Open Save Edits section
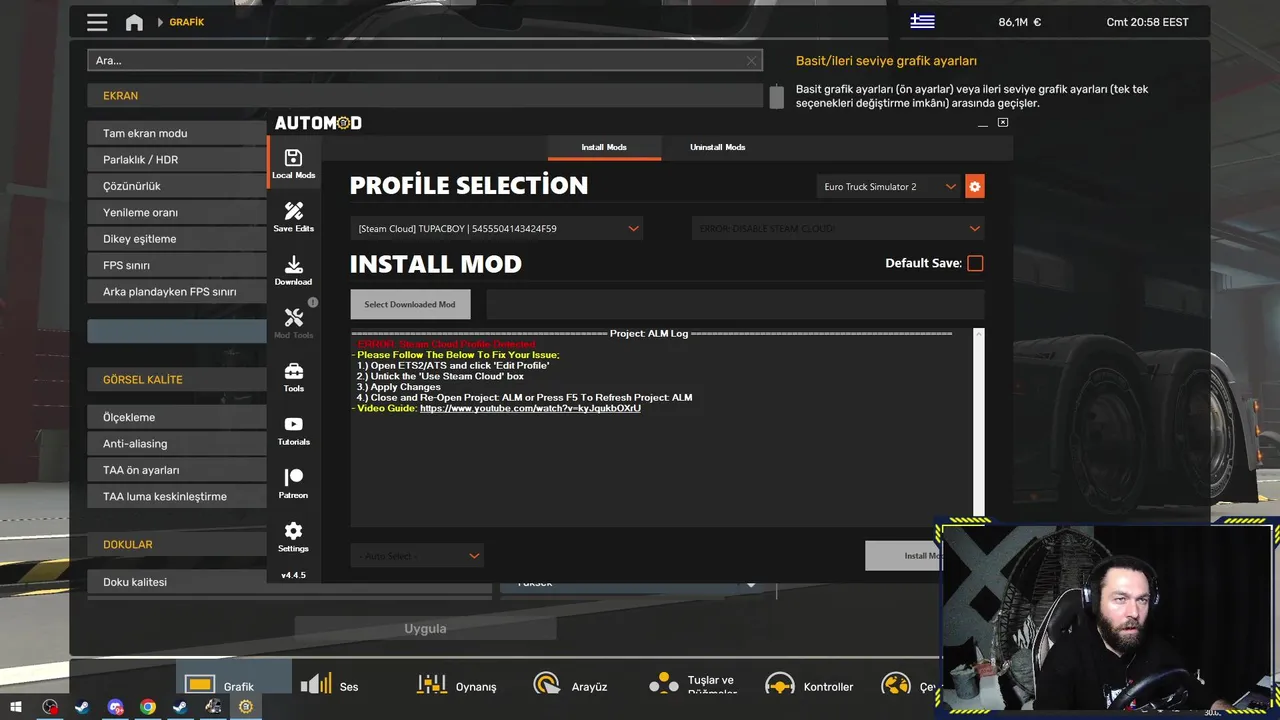Image resolution: width=1280 pixels, height=720 pixels. pos(293,217)
